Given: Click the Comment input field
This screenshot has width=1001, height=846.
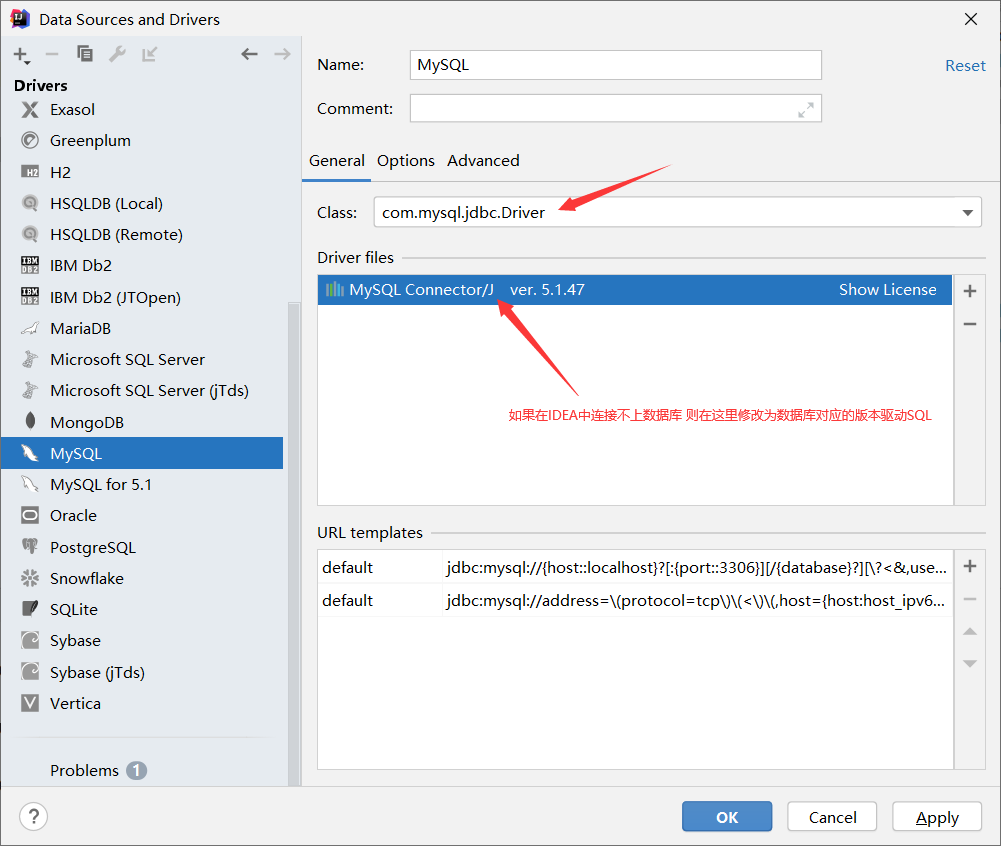Looking at the screenshot, I should [x=615, y=109].
